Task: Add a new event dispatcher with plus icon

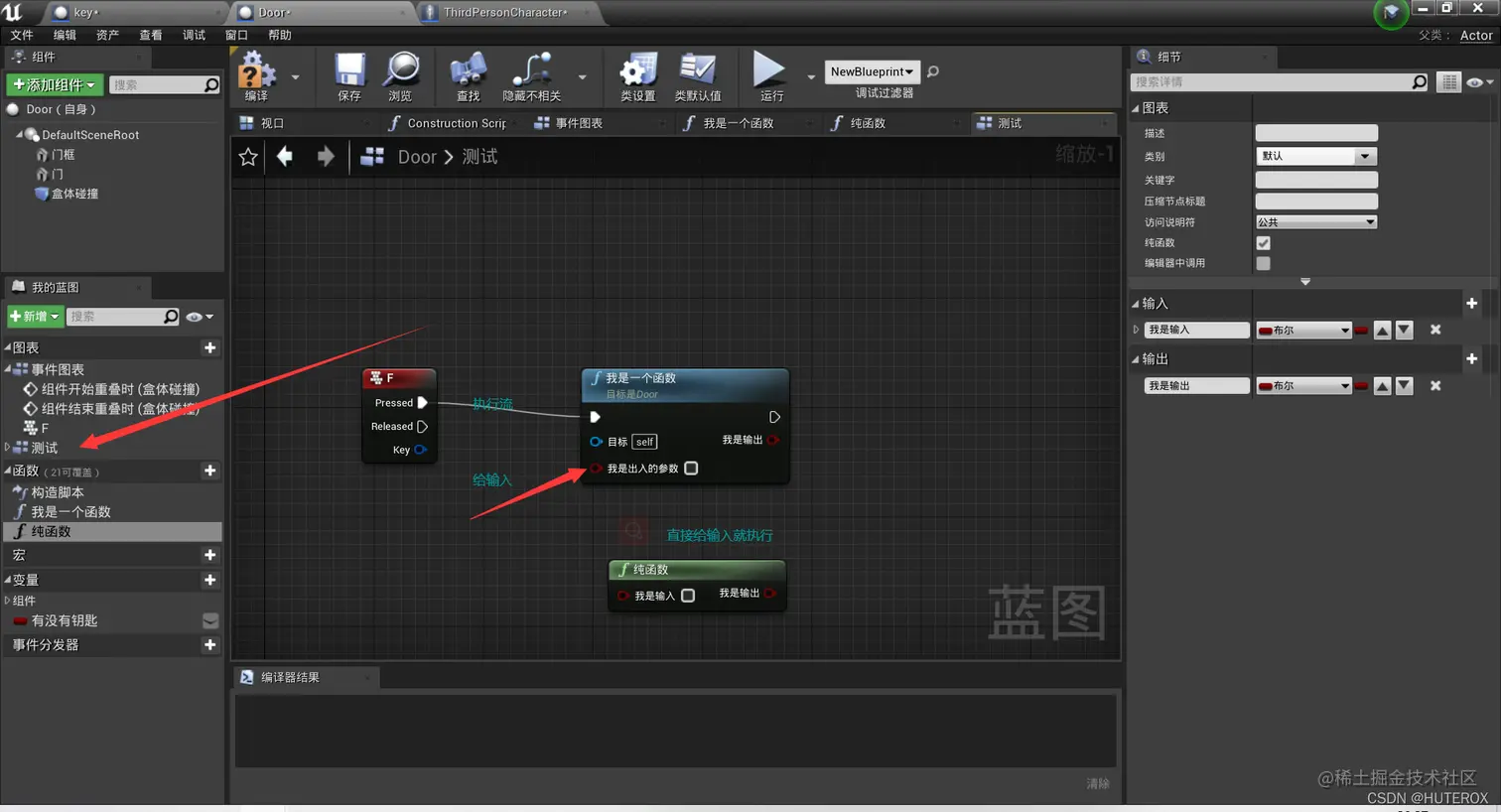Action: (209, 644)
